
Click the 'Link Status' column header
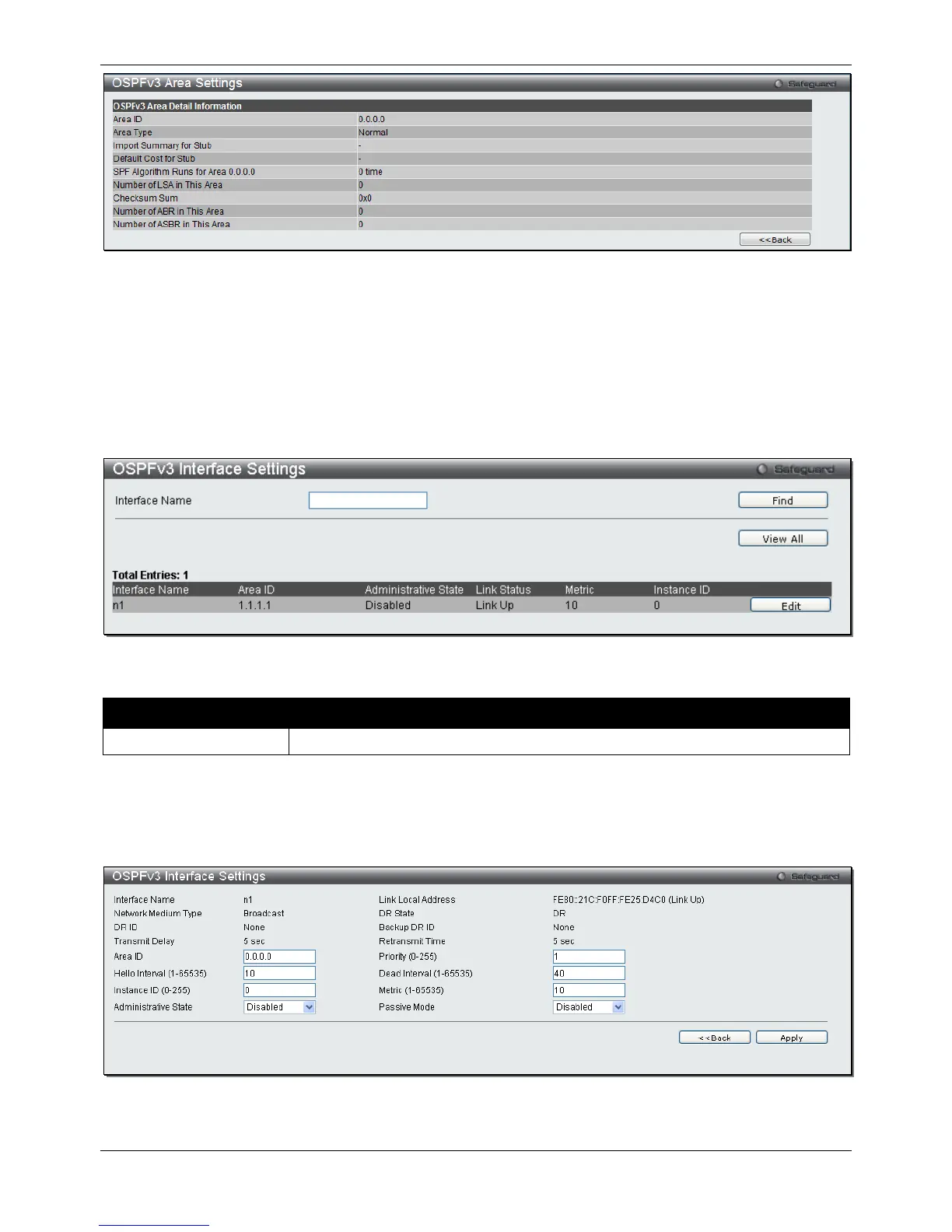coord(503,590)
